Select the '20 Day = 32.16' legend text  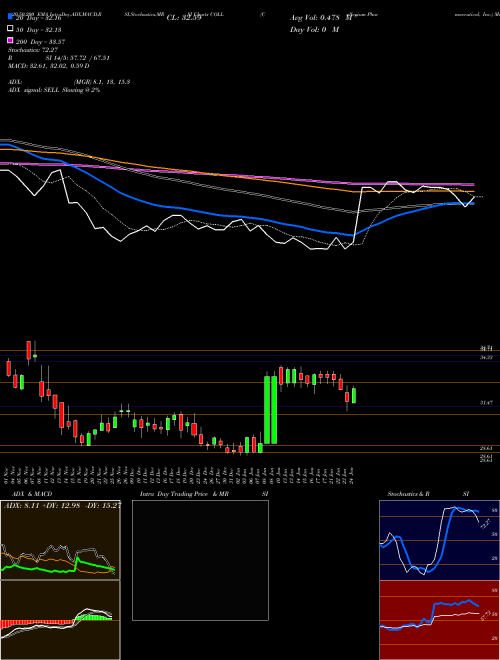[39, 18]
